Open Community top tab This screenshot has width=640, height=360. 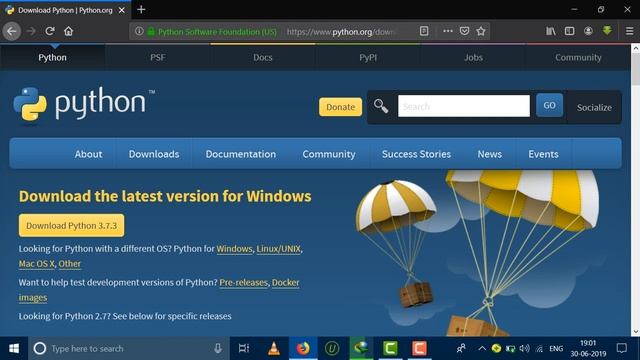(x=578, y=58)
